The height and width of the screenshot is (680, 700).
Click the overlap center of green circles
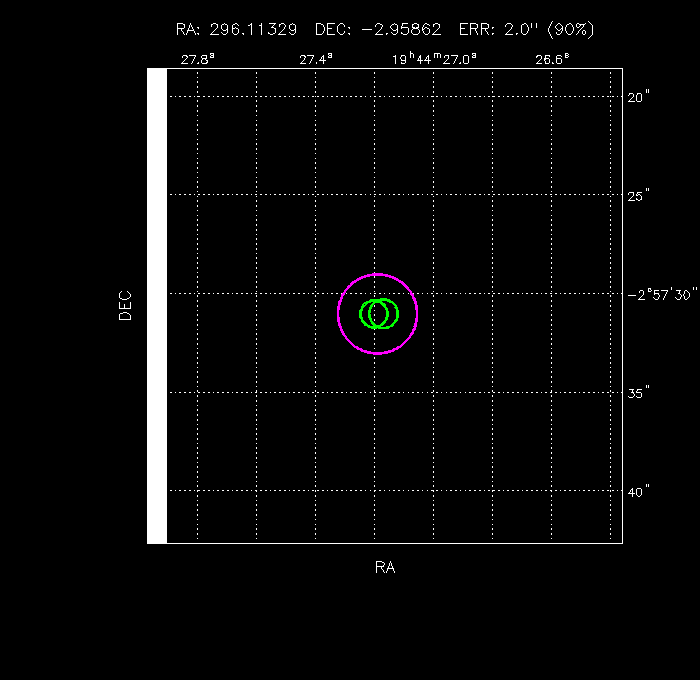(379, 313)
